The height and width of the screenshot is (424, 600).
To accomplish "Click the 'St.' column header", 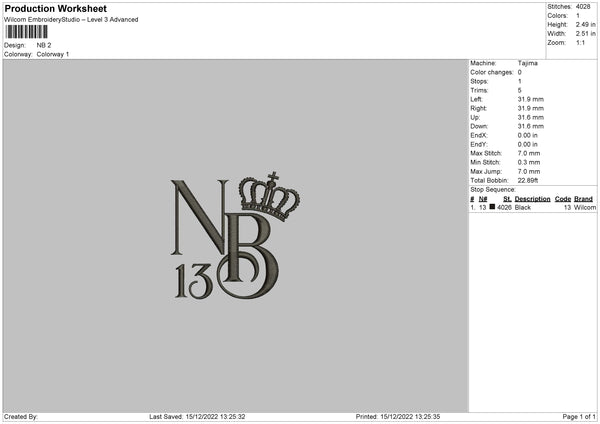I will [507, 199].
